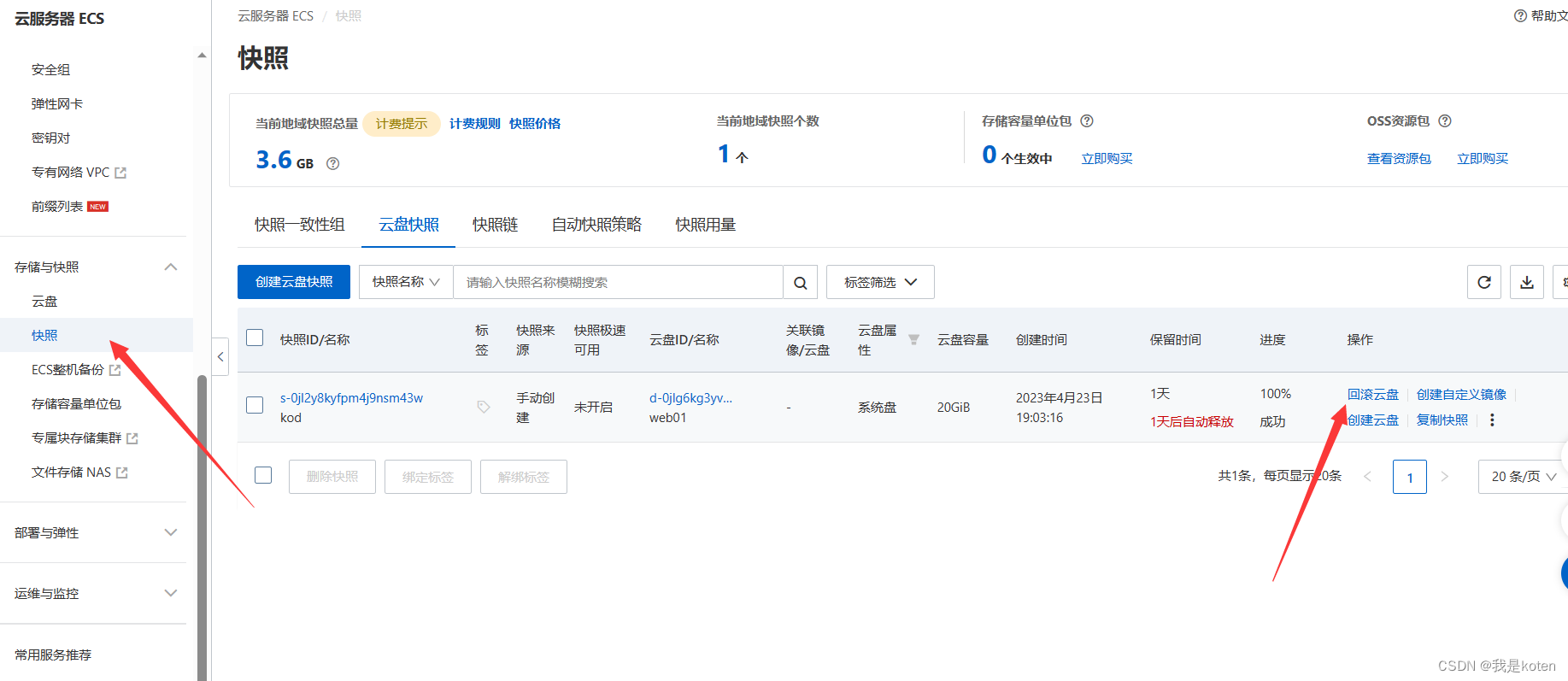Click the 计费提示 badge
The image size is (1568, 681).
pyautogui.click(x=402, y=124)
